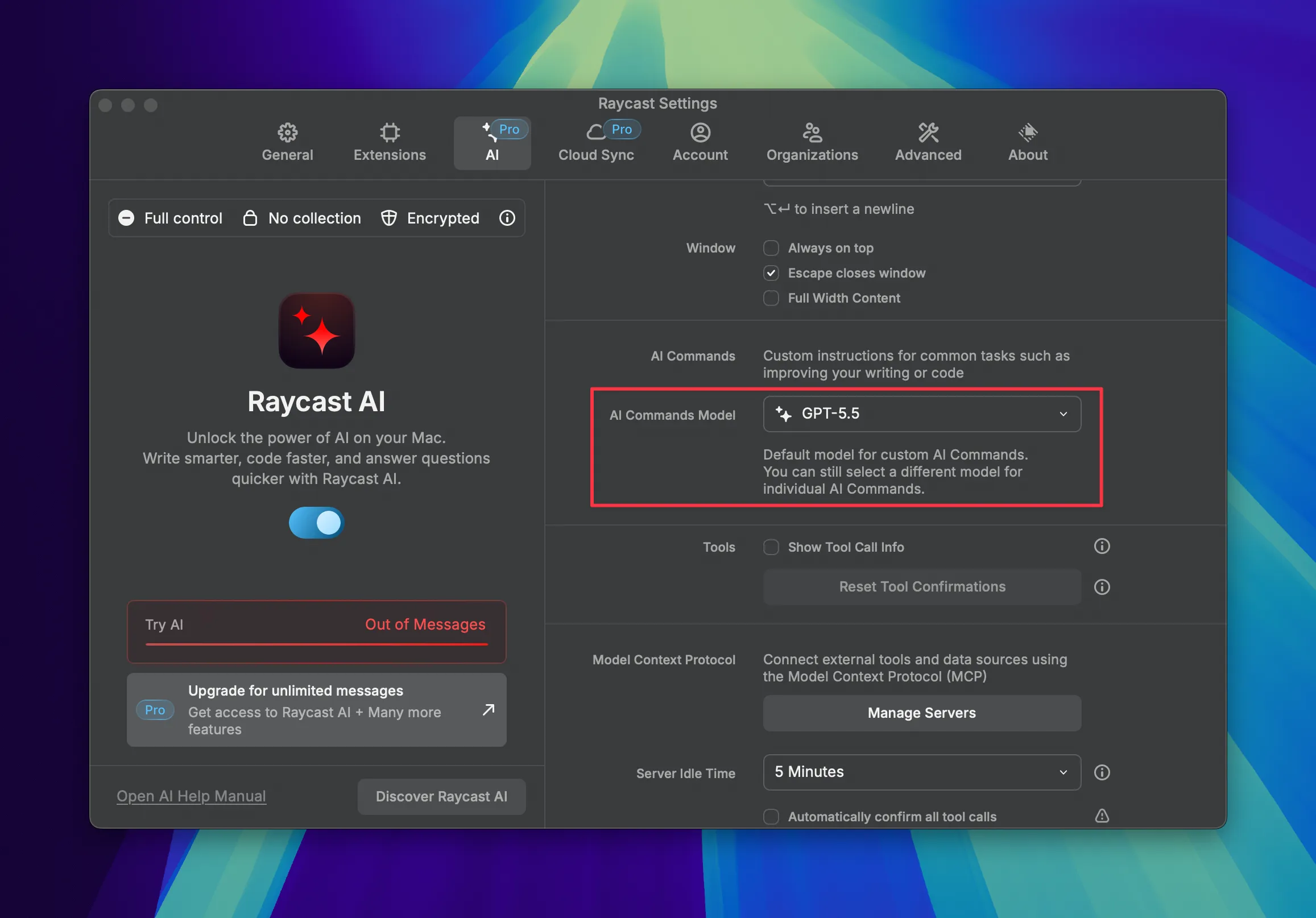Click the About Raycast icon
This screenshot has width=1316, height=918.
1028,133
